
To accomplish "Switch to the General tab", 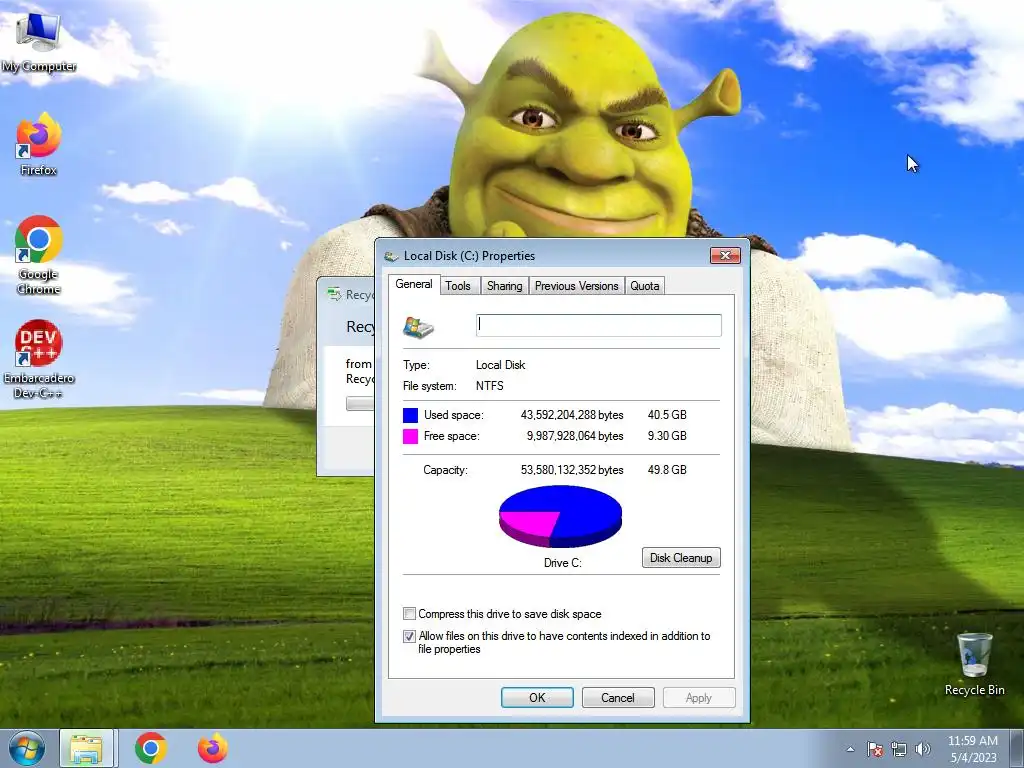I will point(413,284).
